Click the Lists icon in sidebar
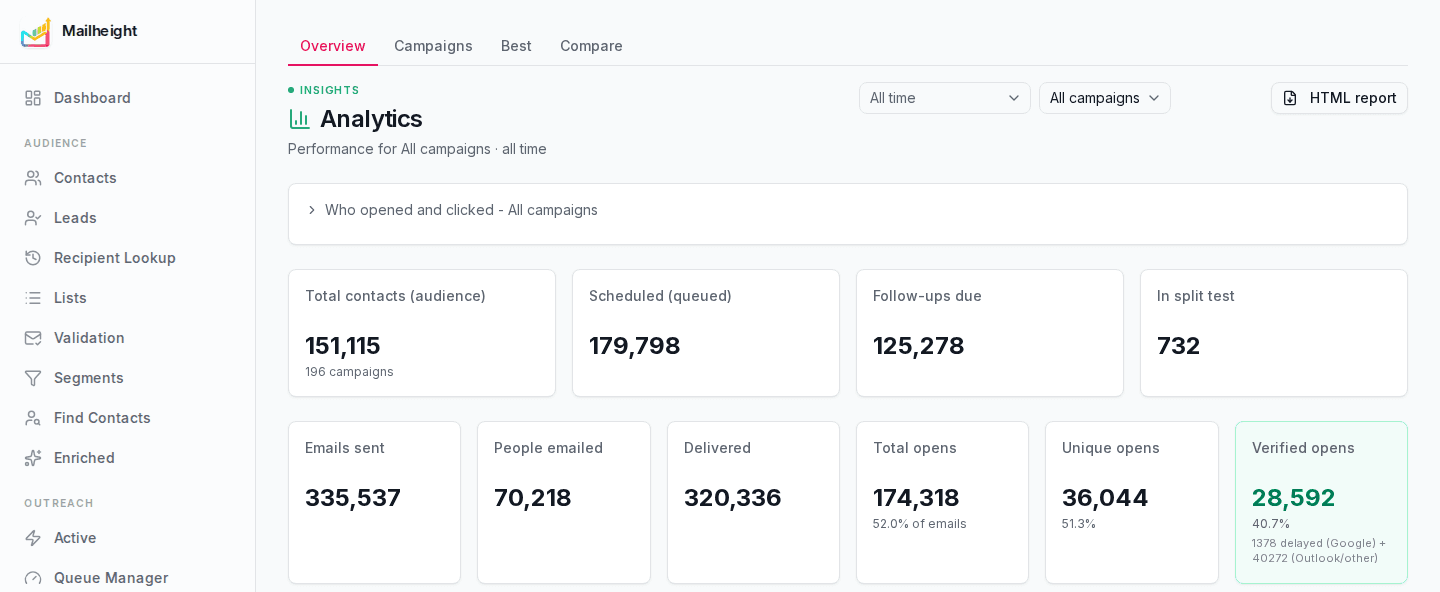The width and height of the screenshot is (1440, 592). coord(33,298)
